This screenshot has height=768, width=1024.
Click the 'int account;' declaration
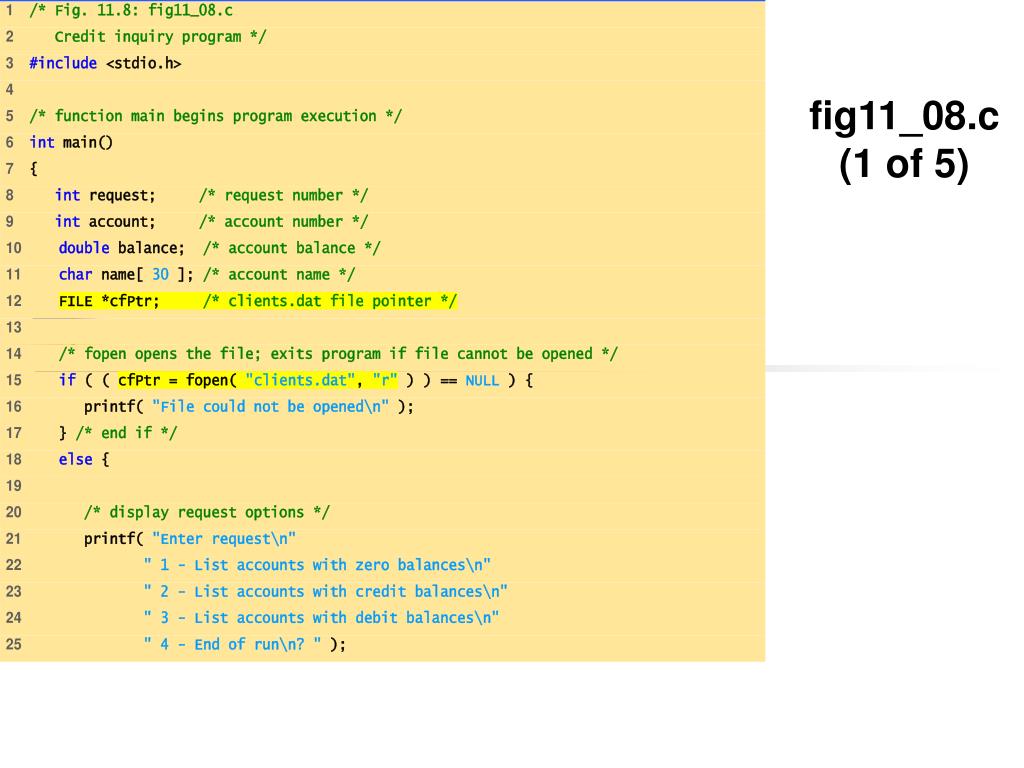[105, 221]
